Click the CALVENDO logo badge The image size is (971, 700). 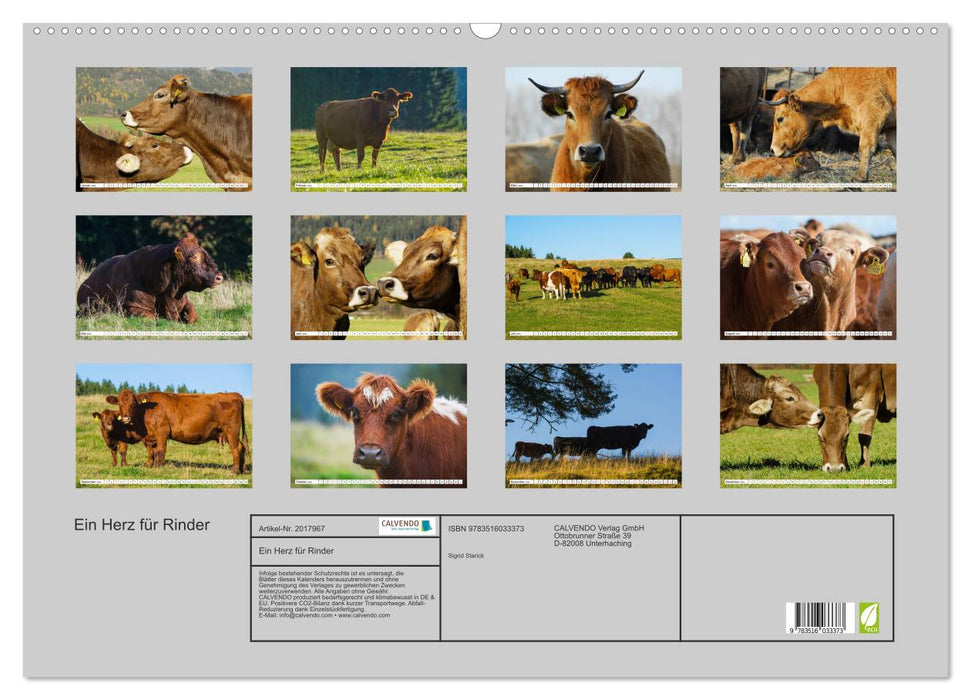(407, 526)
